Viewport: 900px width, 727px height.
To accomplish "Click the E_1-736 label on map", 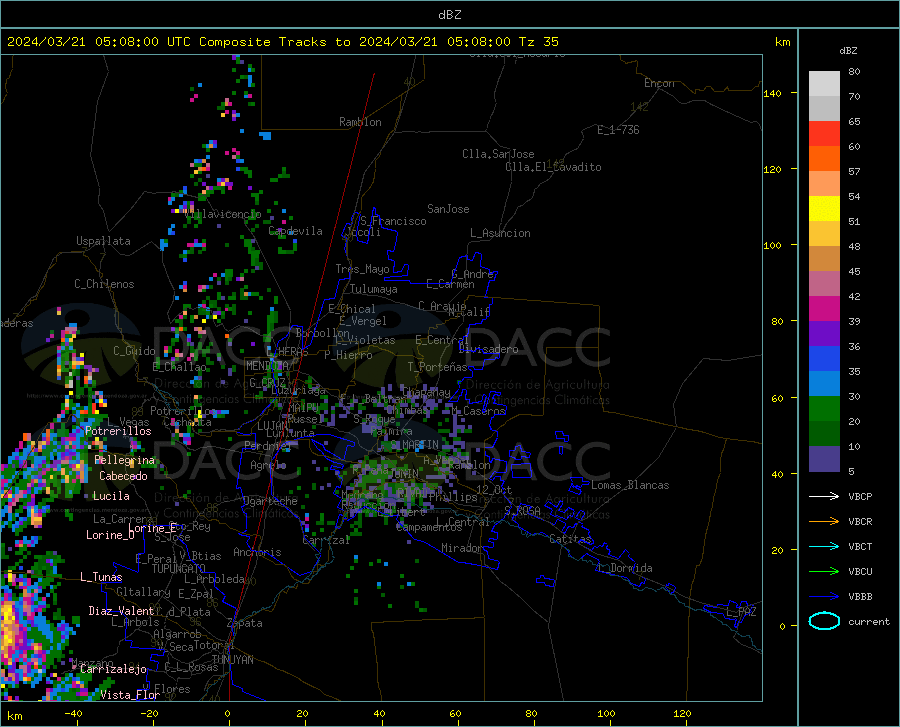I will (618, 130).
